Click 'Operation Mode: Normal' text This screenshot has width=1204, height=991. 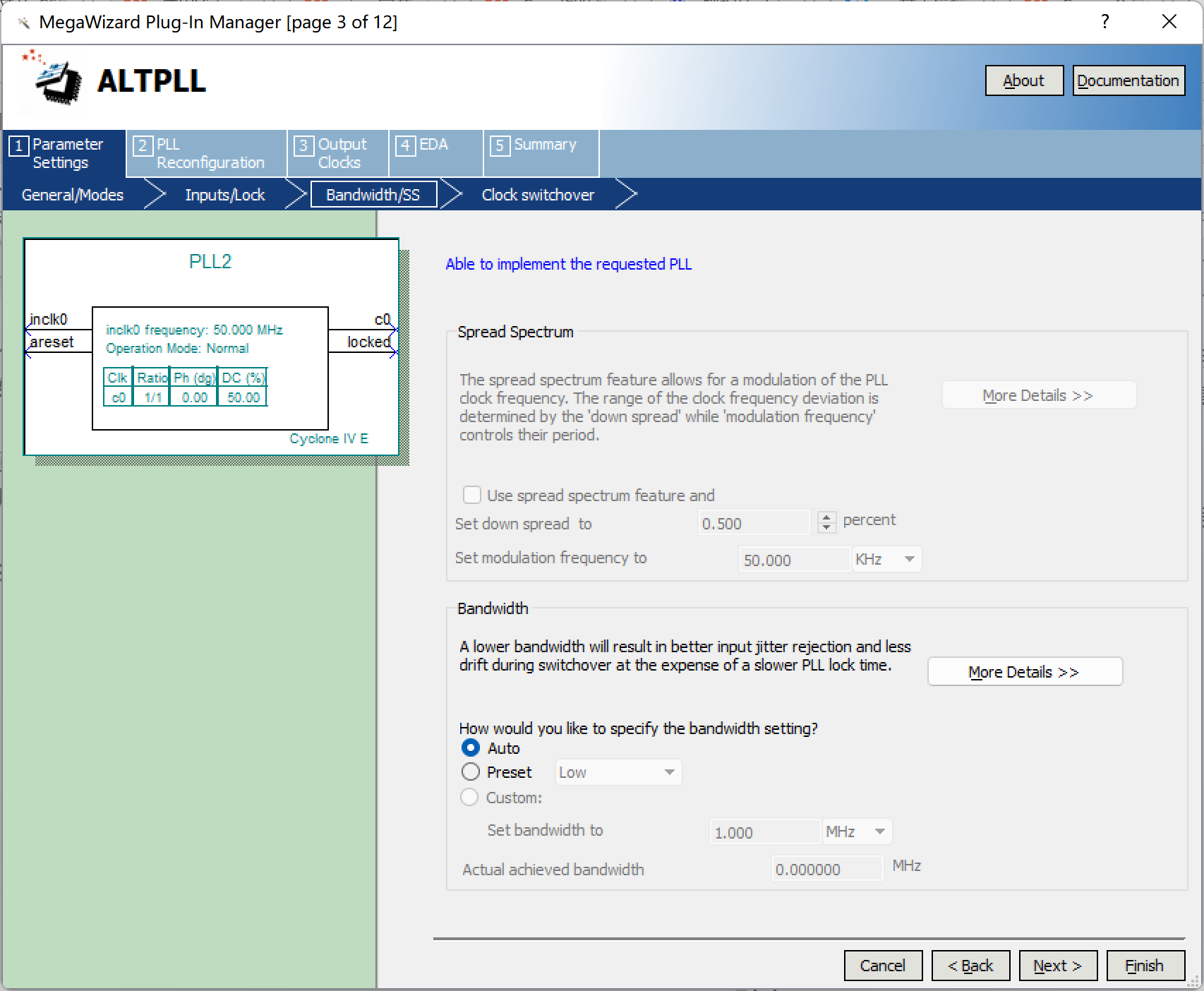(177, 348)
